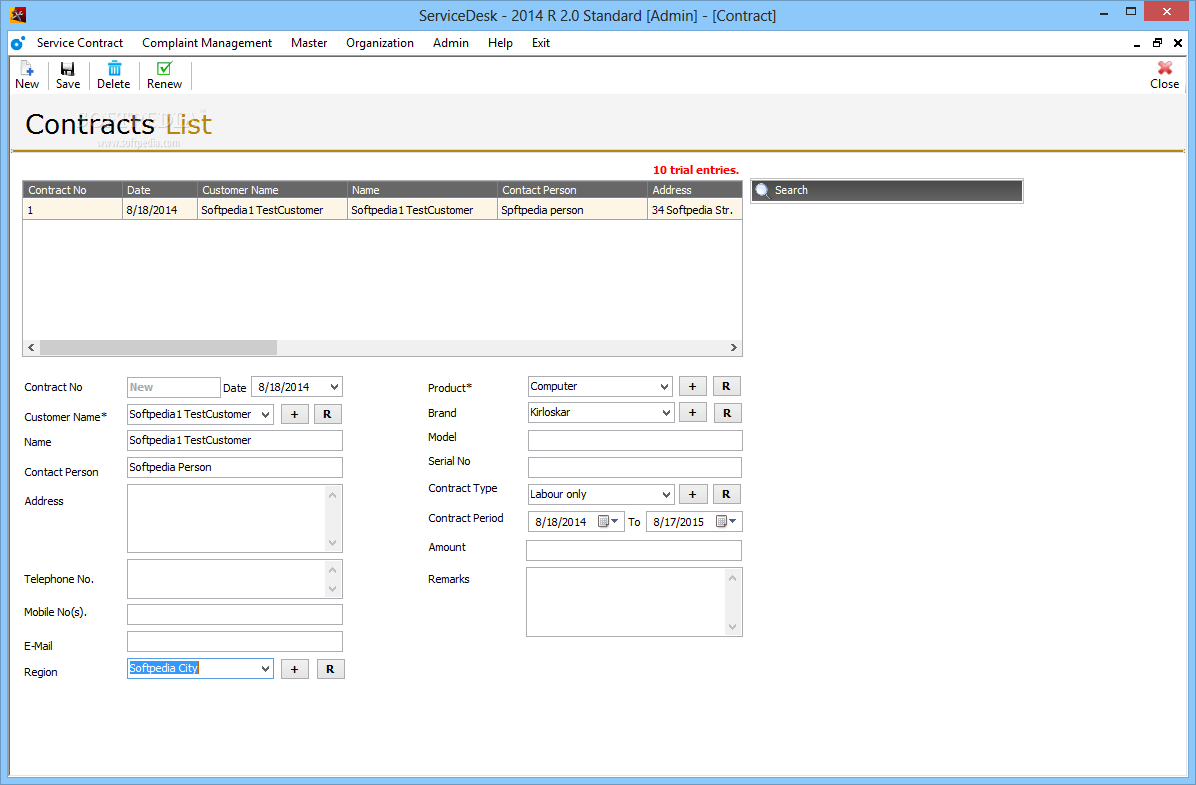Click the Amount input field

[634, 550]
